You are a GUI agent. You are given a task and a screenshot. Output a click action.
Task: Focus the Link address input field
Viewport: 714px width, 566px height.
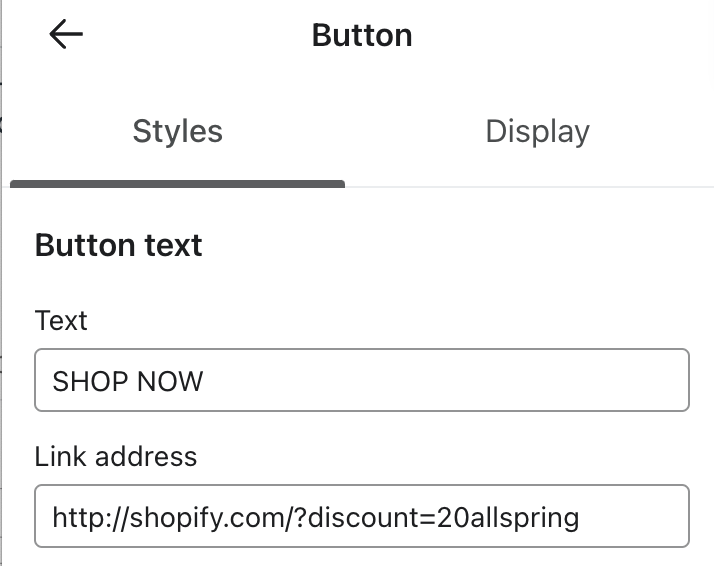361,516
